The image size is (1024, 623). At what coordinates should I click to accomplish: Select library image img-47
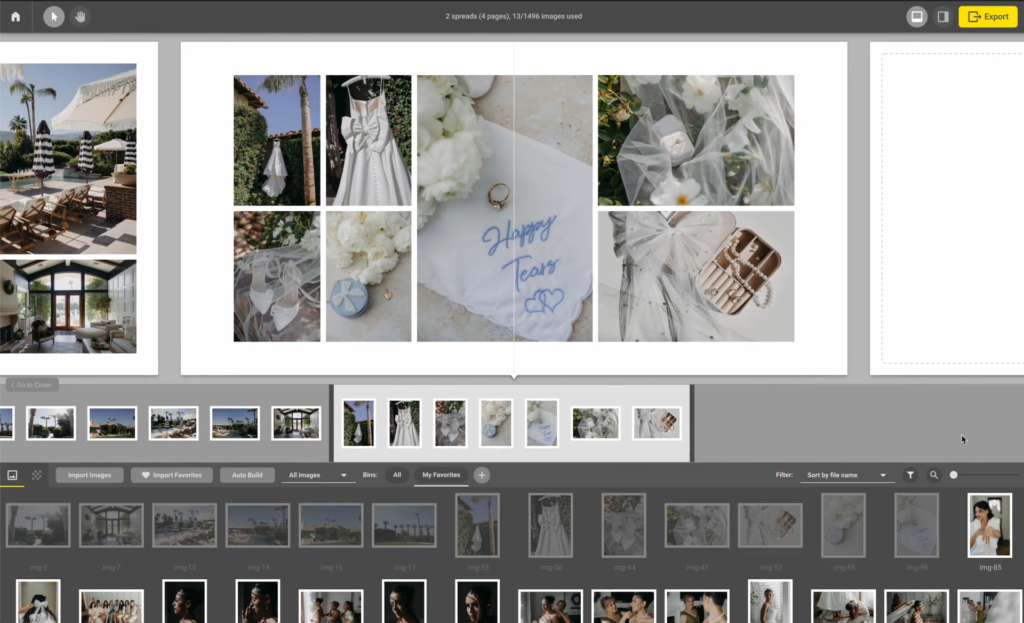[x=697, y=525]
